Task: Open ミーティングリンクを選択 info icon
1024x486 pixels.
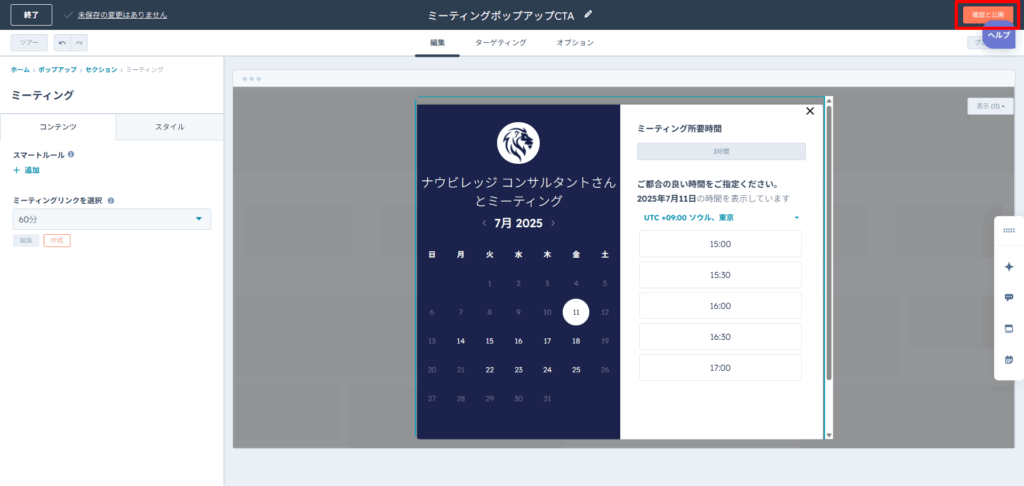Action: (111, 201)
